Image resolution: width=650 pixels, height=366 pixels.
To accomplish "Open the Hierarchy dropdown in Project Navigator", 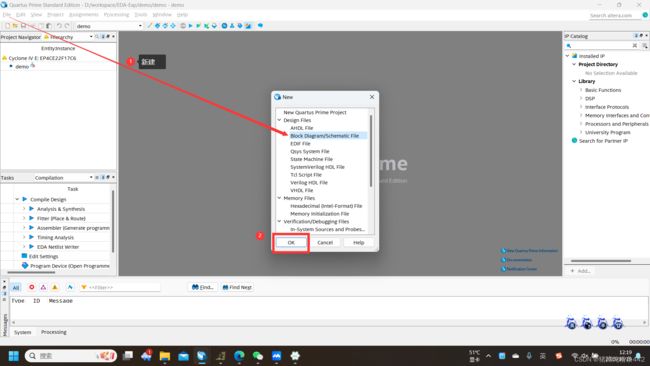I will pyautogui.click(x=91, y=37).
